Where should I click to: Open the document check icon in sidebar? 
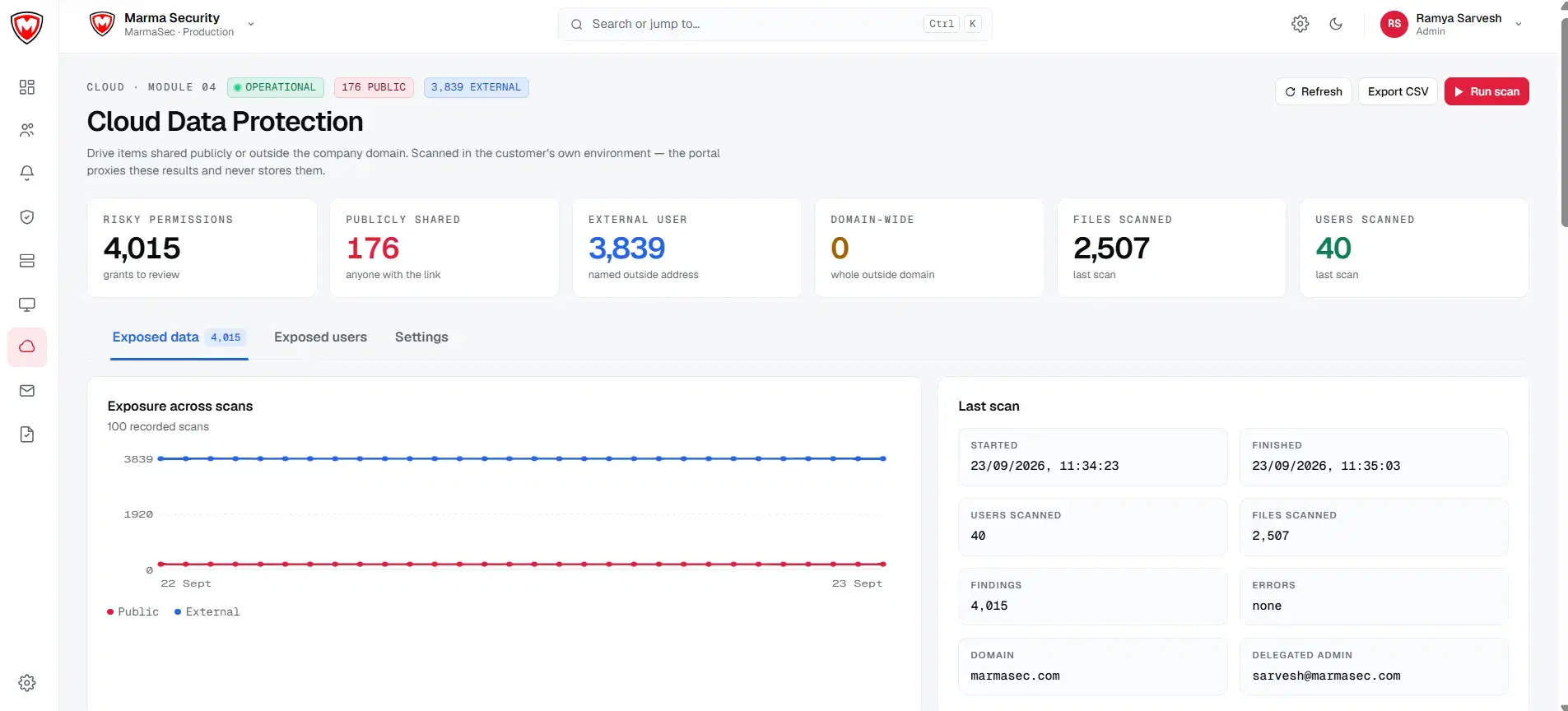point(27,434)
